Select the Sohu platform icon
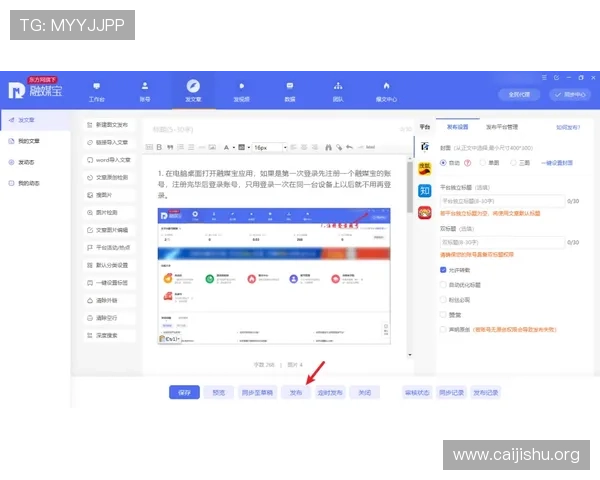The width and height of the screenshot is (600, 480). (425, 169)
